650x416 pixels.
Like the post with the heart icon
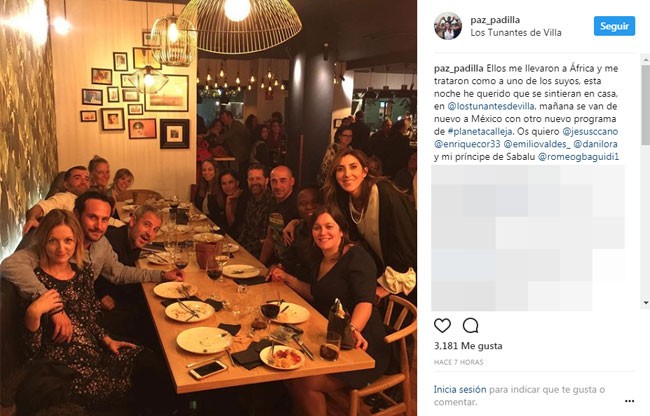[442, 326]
